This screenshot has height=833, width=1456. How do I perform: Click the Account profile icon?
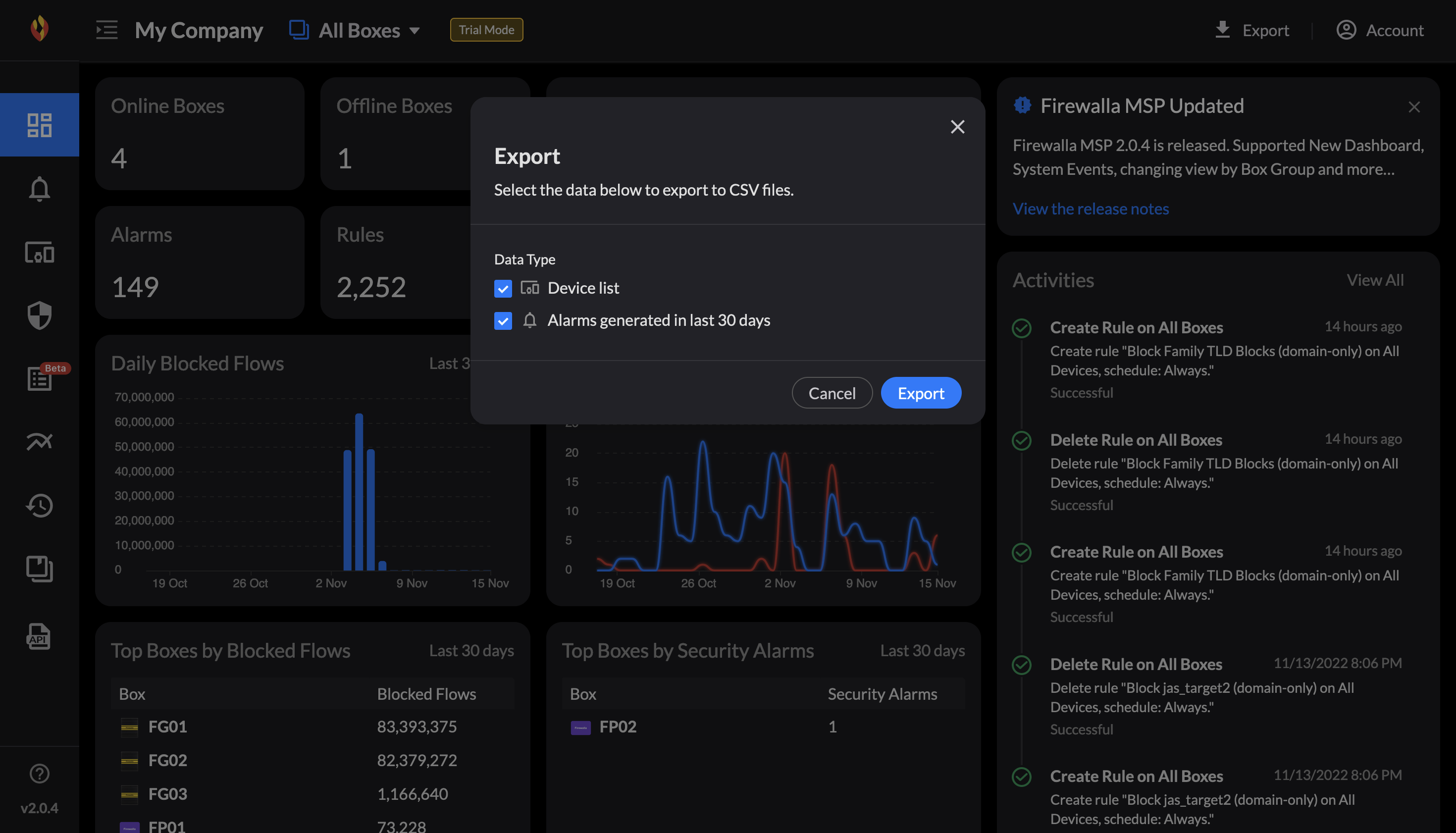pos(1346,29)
